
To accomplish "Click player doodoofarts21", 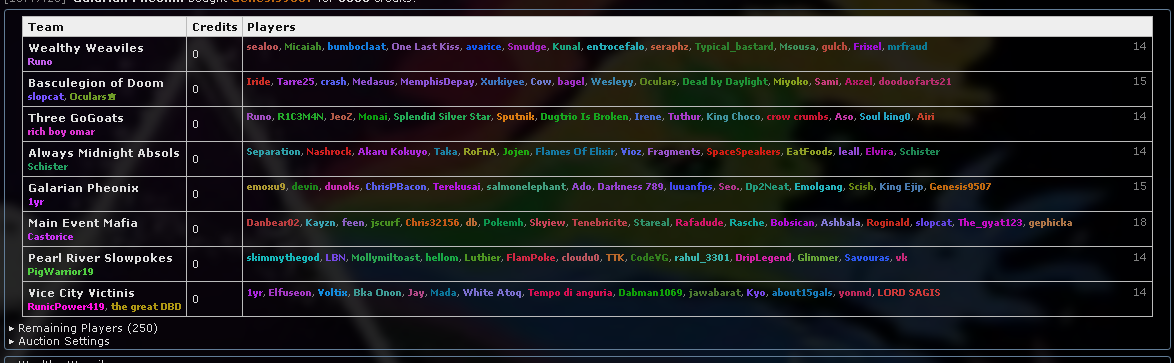I will [x=915, y=82].
